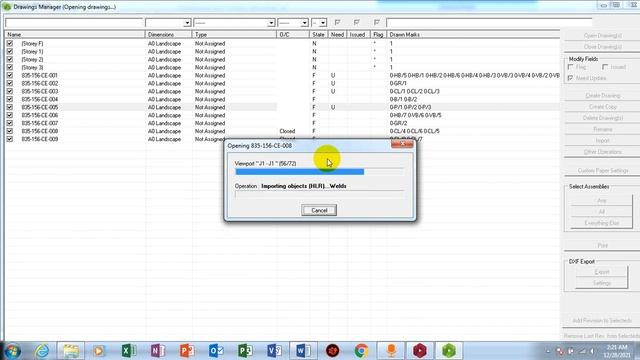Open OneNote from the taskbar
The height and width of the screenshot is (360, 640).
click(158, 351)
